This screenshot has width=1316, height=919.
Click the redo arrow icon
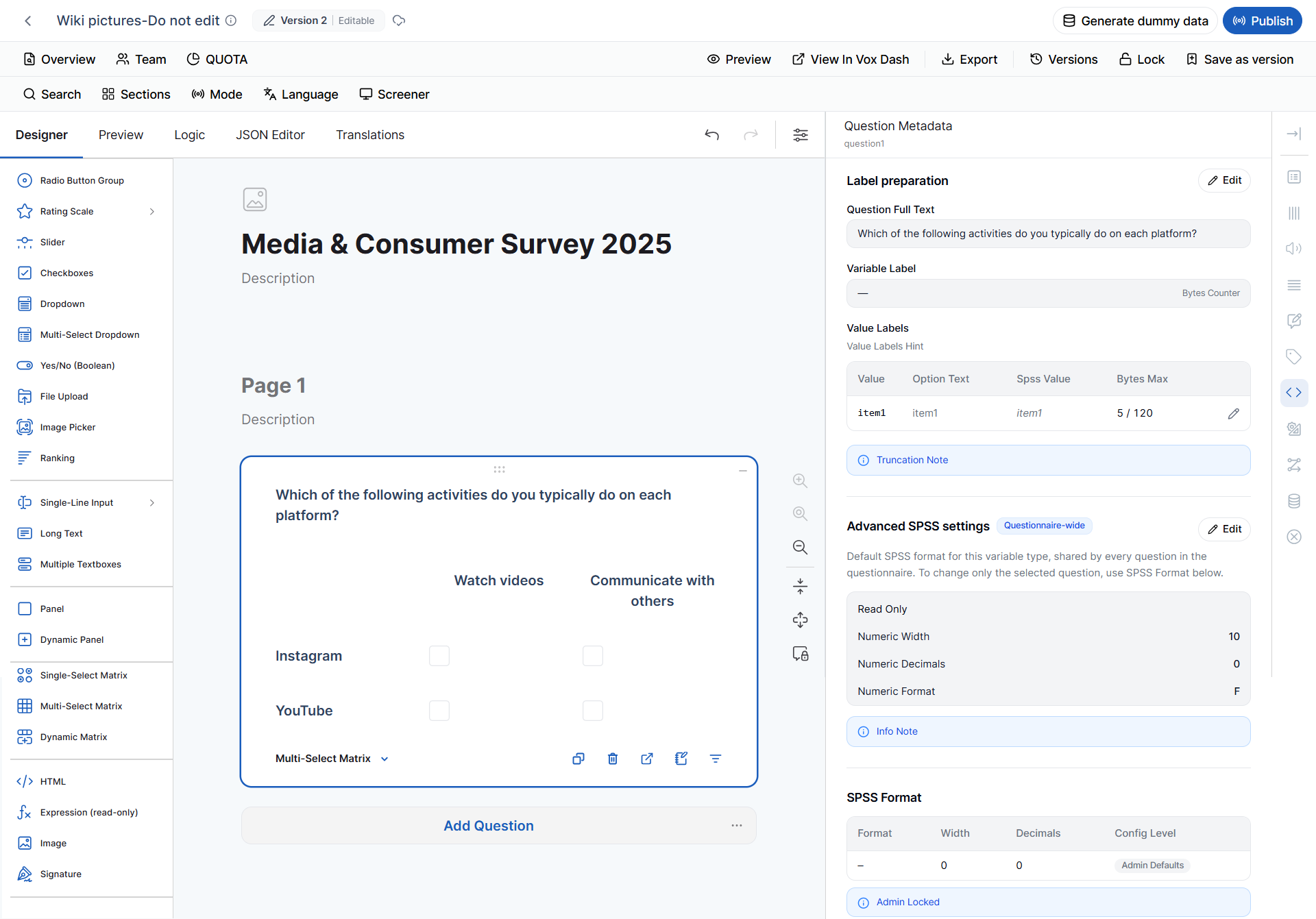pyautogui.click(x=751, y=135)
